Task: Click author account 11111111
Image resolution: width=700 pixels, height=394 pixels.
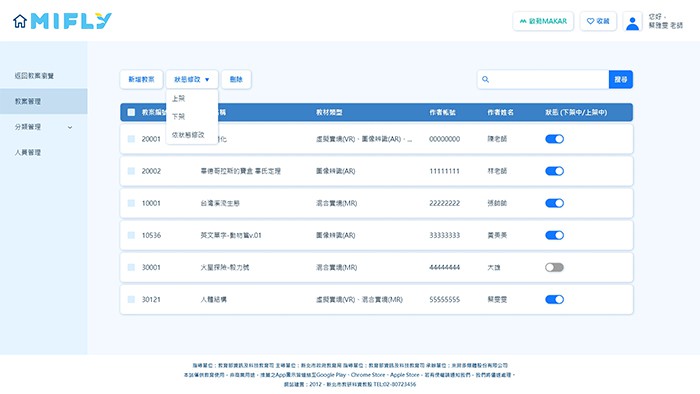Action: click(x=444, y=171)
